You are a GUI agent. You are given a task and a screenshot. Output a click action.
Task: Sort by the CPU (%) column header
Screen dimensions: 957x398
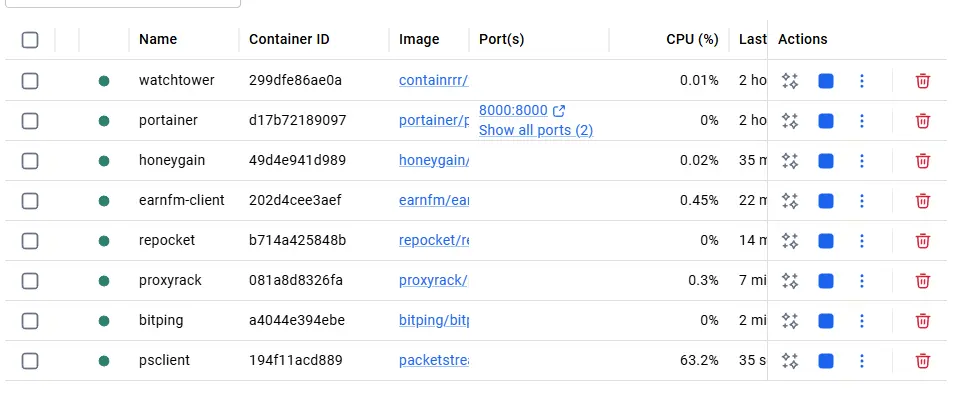(x=692, y=39)
